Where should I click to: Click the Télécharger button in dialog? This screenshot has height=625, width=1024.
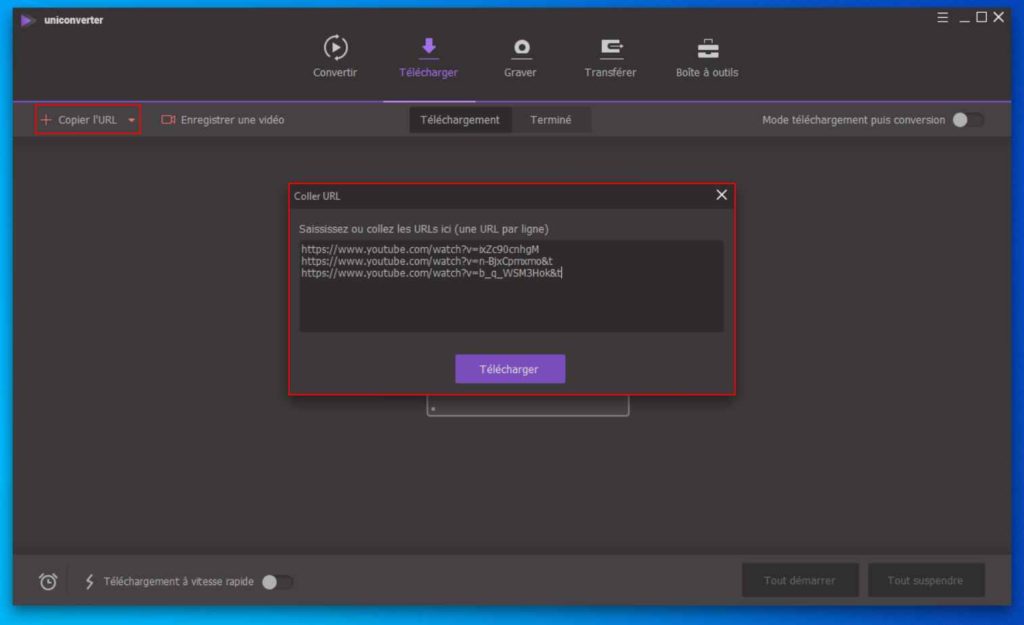[510, 369]
